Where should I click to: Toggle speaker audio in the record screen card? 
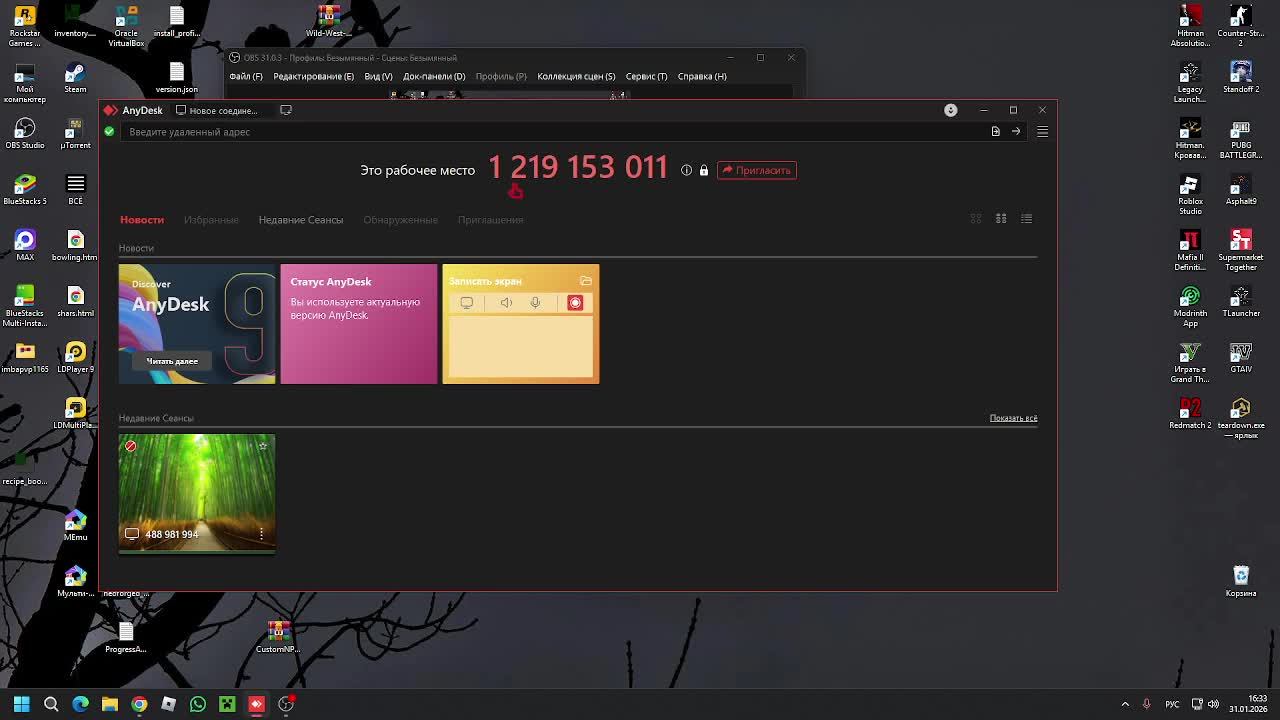point(506,303)
